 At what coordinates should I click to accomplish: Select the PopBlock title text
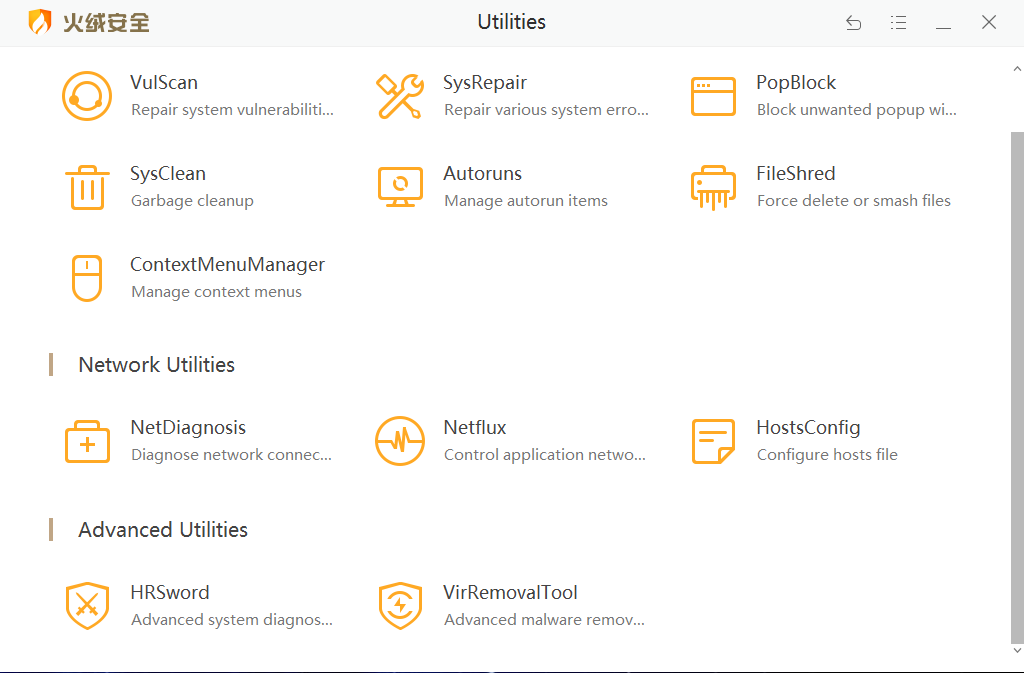(796, 82)
